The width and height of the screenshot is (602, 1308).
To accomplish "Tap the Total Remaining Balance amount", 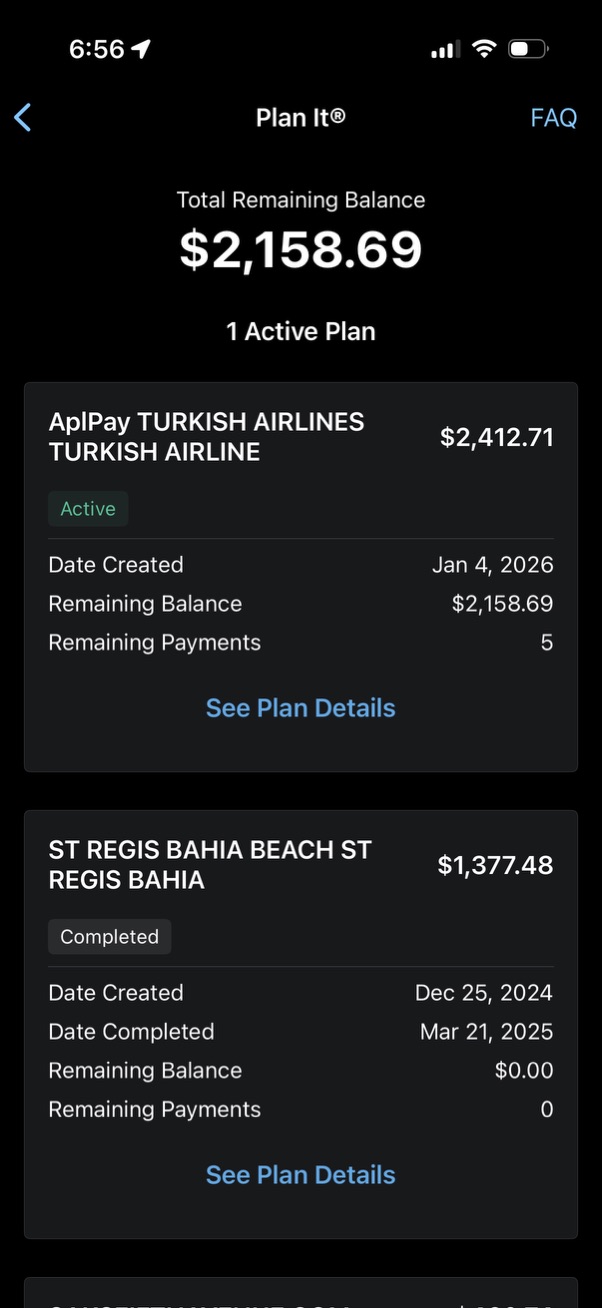I will tap(300, 249).
